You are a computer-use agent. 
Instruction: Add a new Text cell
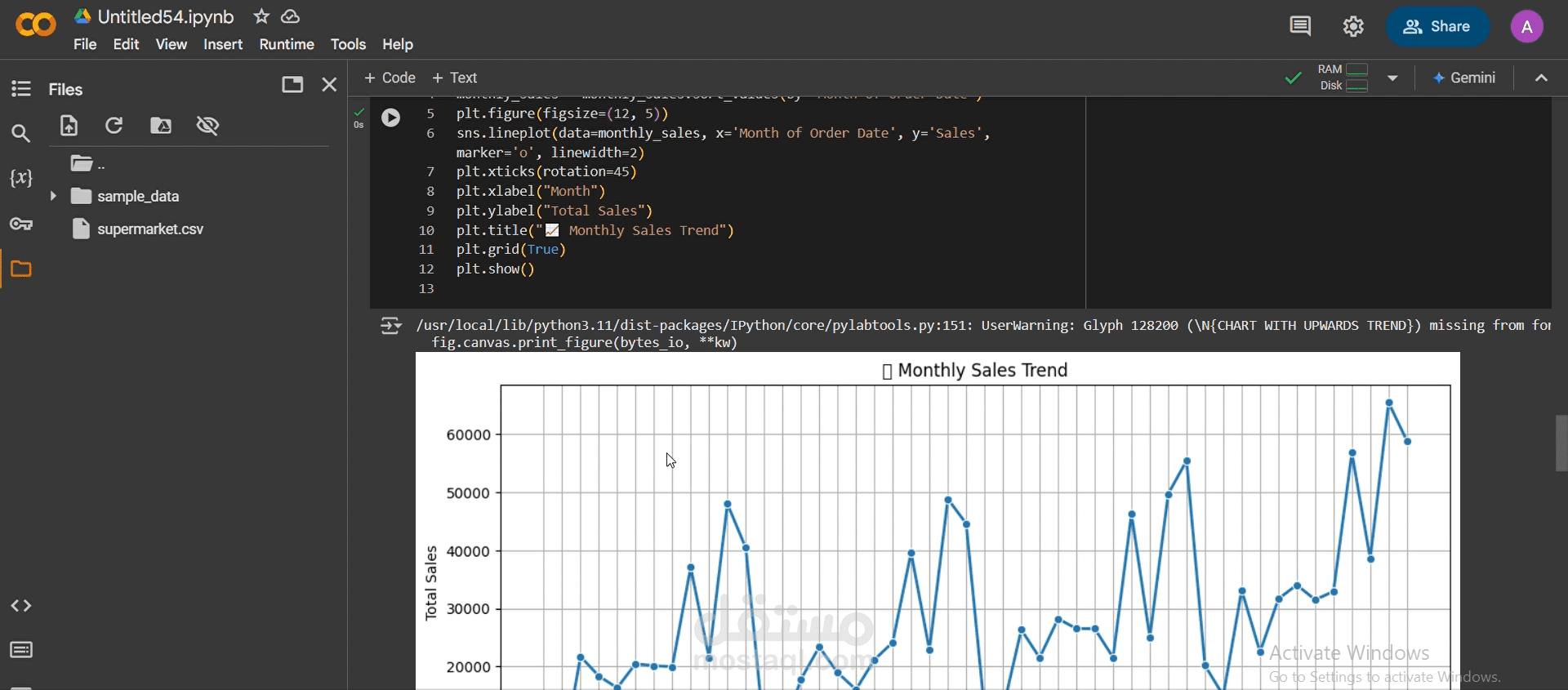454,78
